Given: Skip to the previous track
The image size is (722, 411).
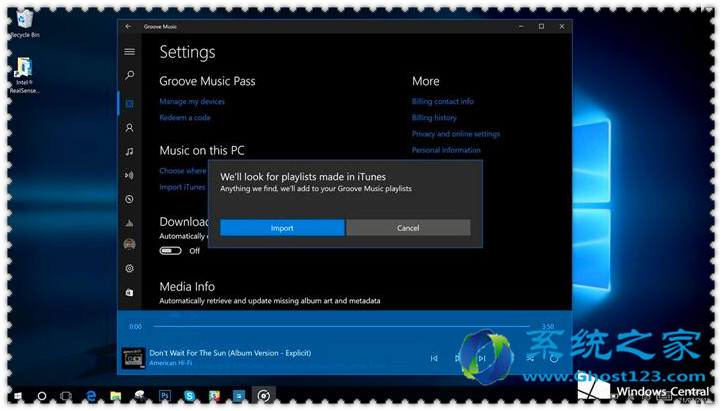Looking at the screenshot, I should tap(434, 358).
